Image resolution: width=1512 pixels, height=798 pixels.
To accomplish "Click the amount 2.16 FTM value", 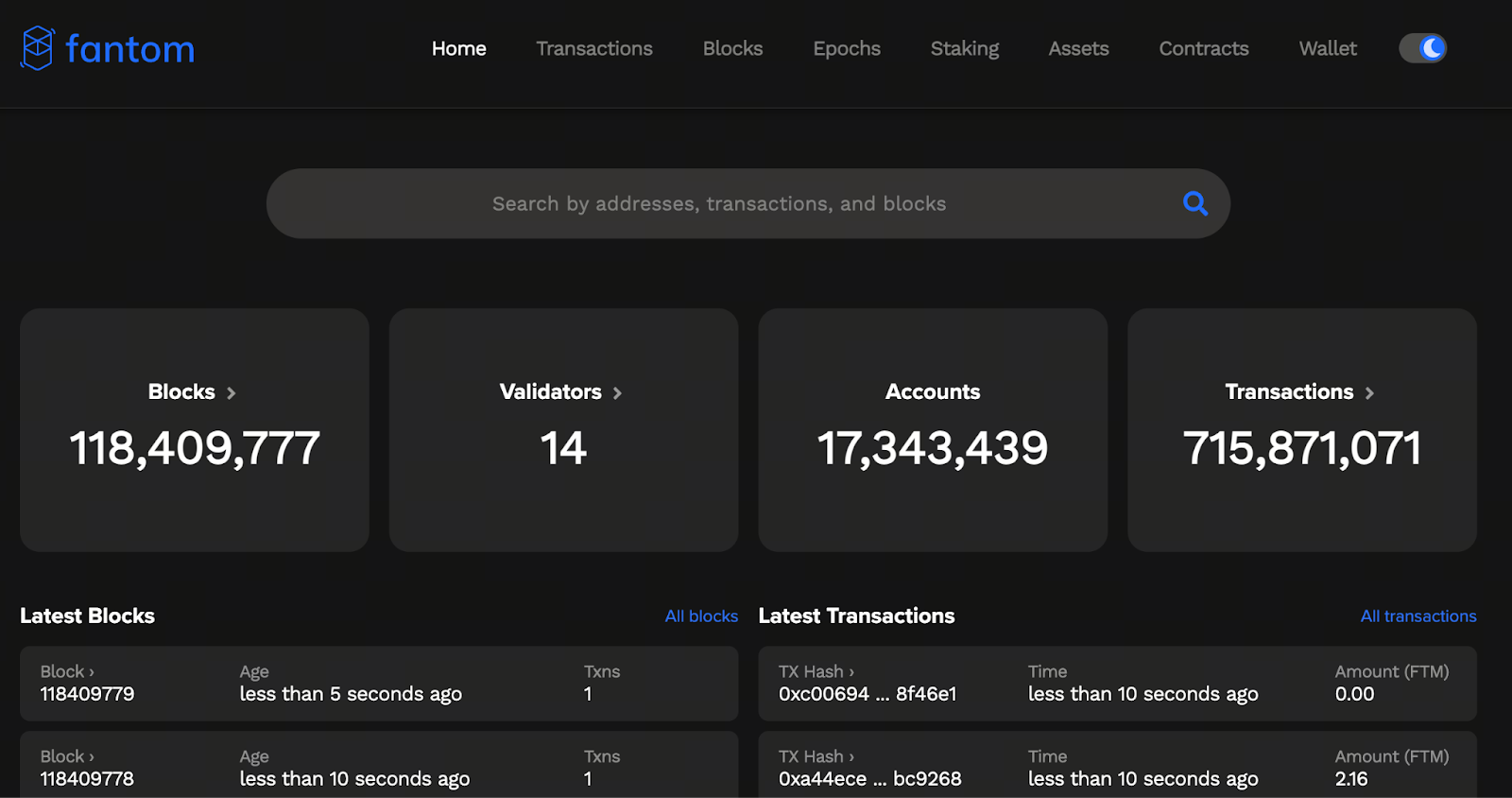I will tap(1351, 779).
